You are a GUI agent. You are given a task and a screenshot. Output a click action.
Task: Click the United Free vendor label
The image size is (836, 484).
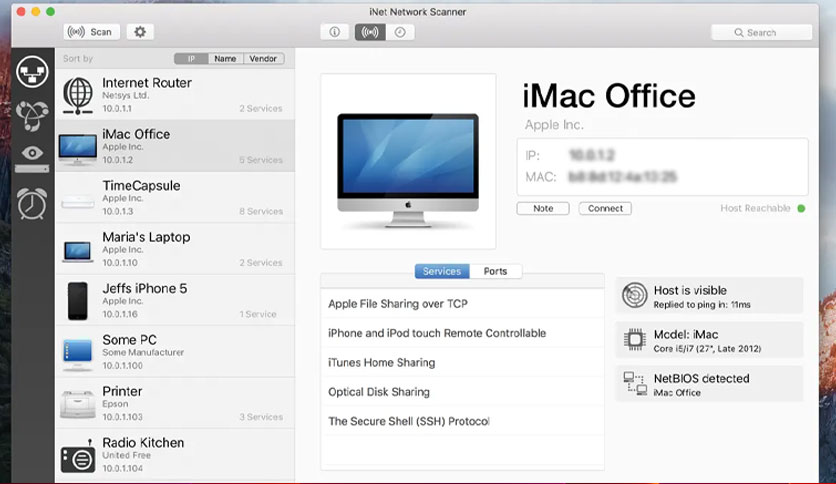click(x=126, y=455)
